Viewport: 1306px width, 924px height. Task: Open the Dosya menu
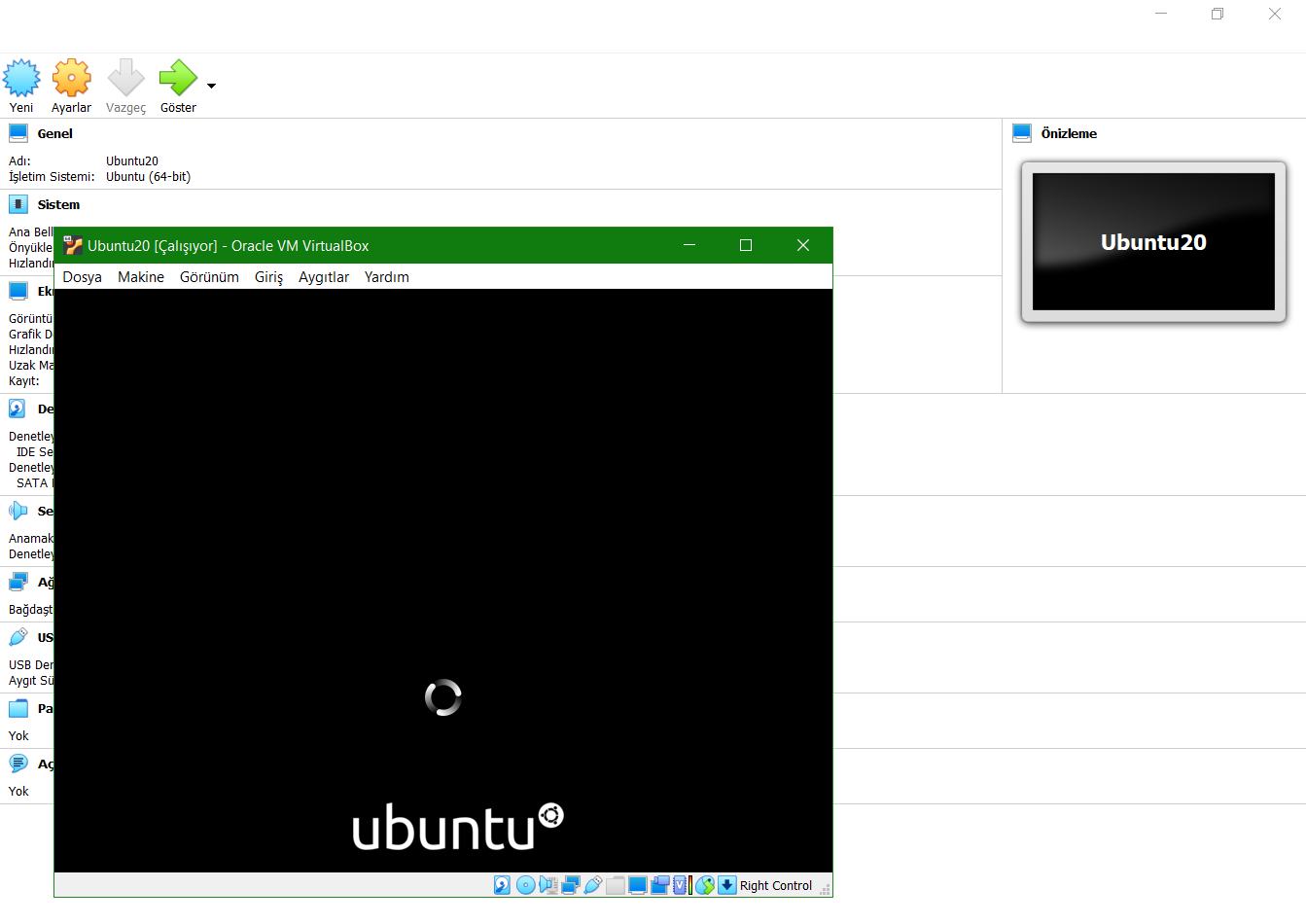tap(83, 277)
